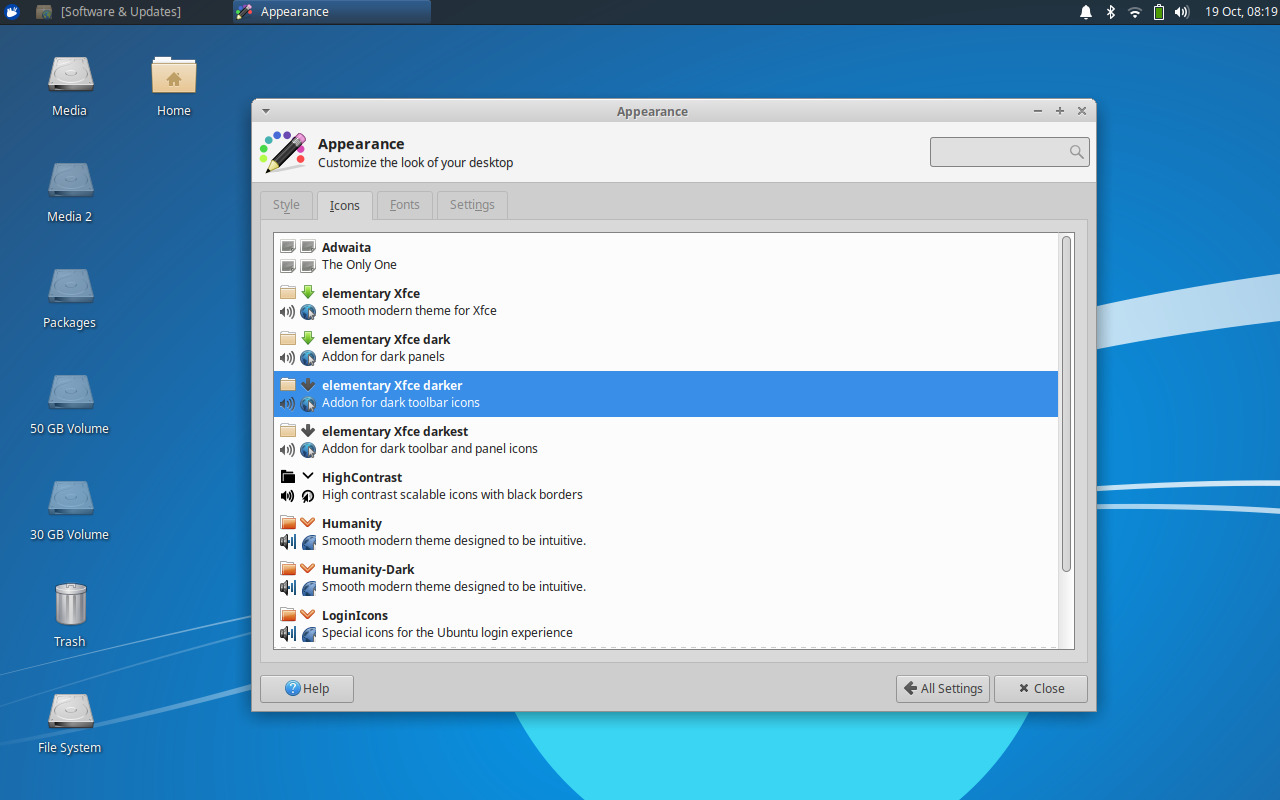Click the volume icon in the system tray
Viewport: 1280px width, 800px height.
coord(1182,12)
